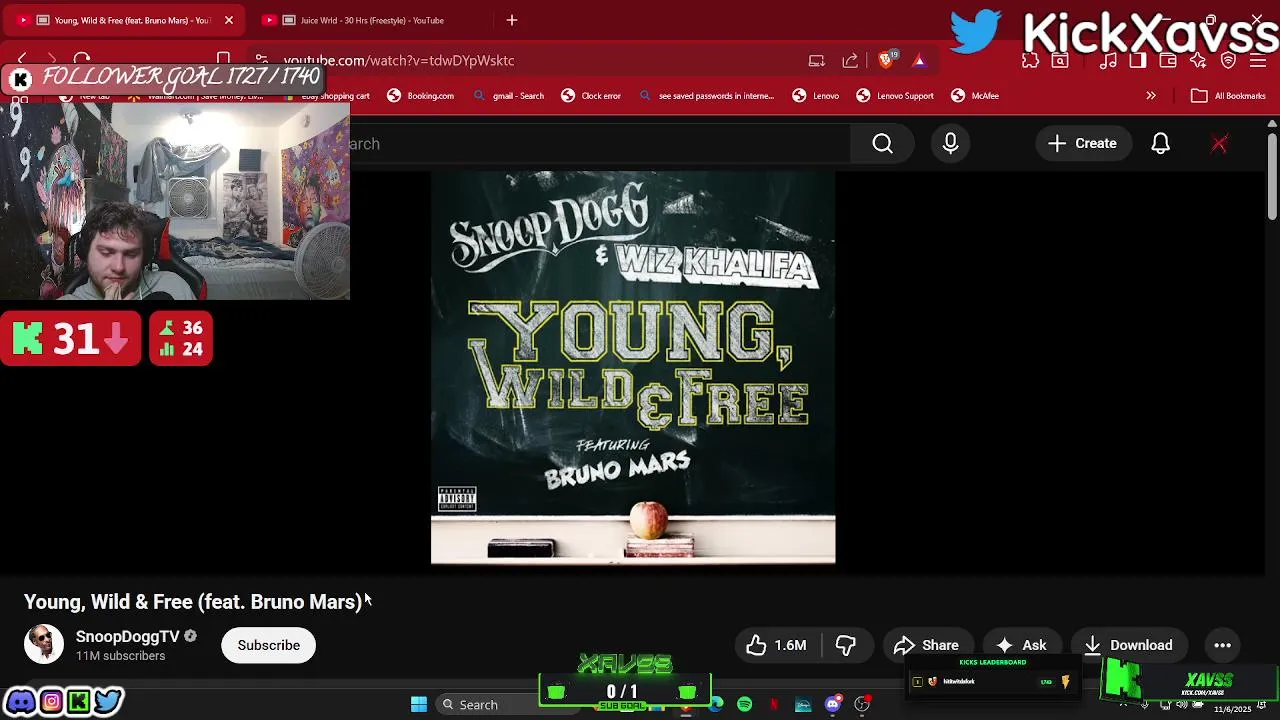Open the SnoopDoggTV channel name link

(x=128, y=637)
